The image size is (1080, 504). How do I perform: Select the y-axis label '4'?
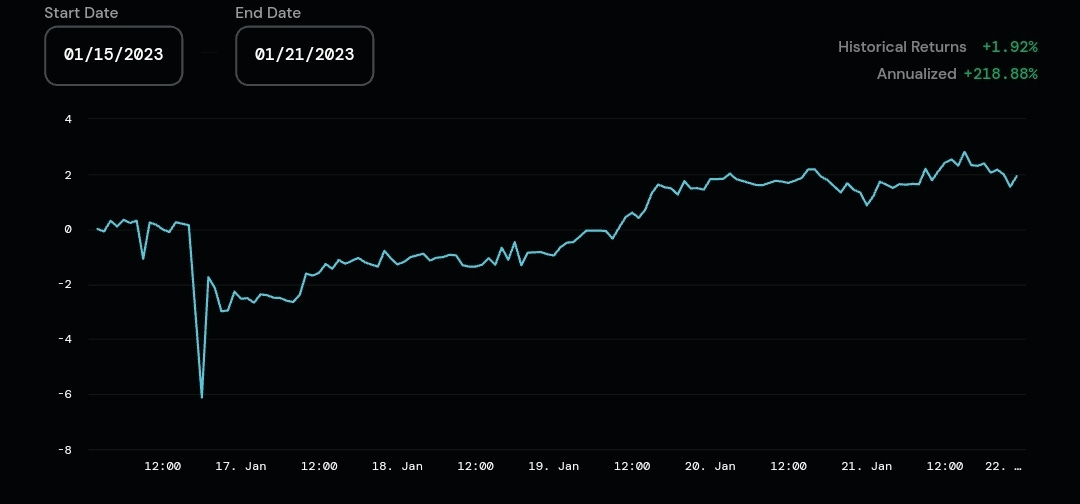tap(68, 119)
